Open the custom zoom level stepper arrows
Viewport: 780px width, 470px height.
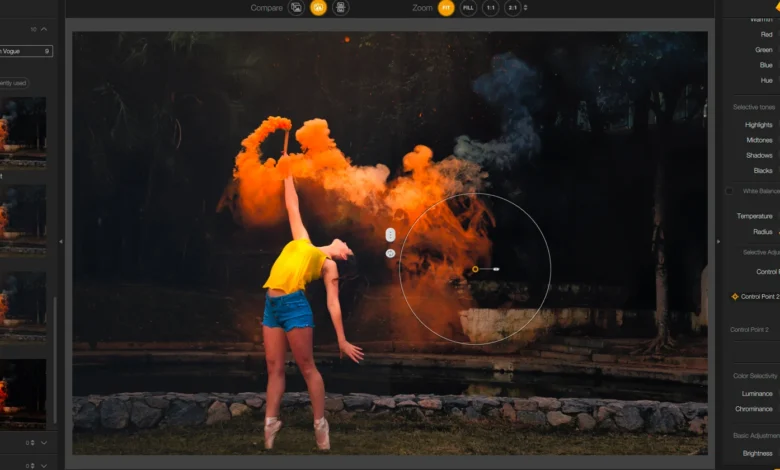[x=525, y=7]
